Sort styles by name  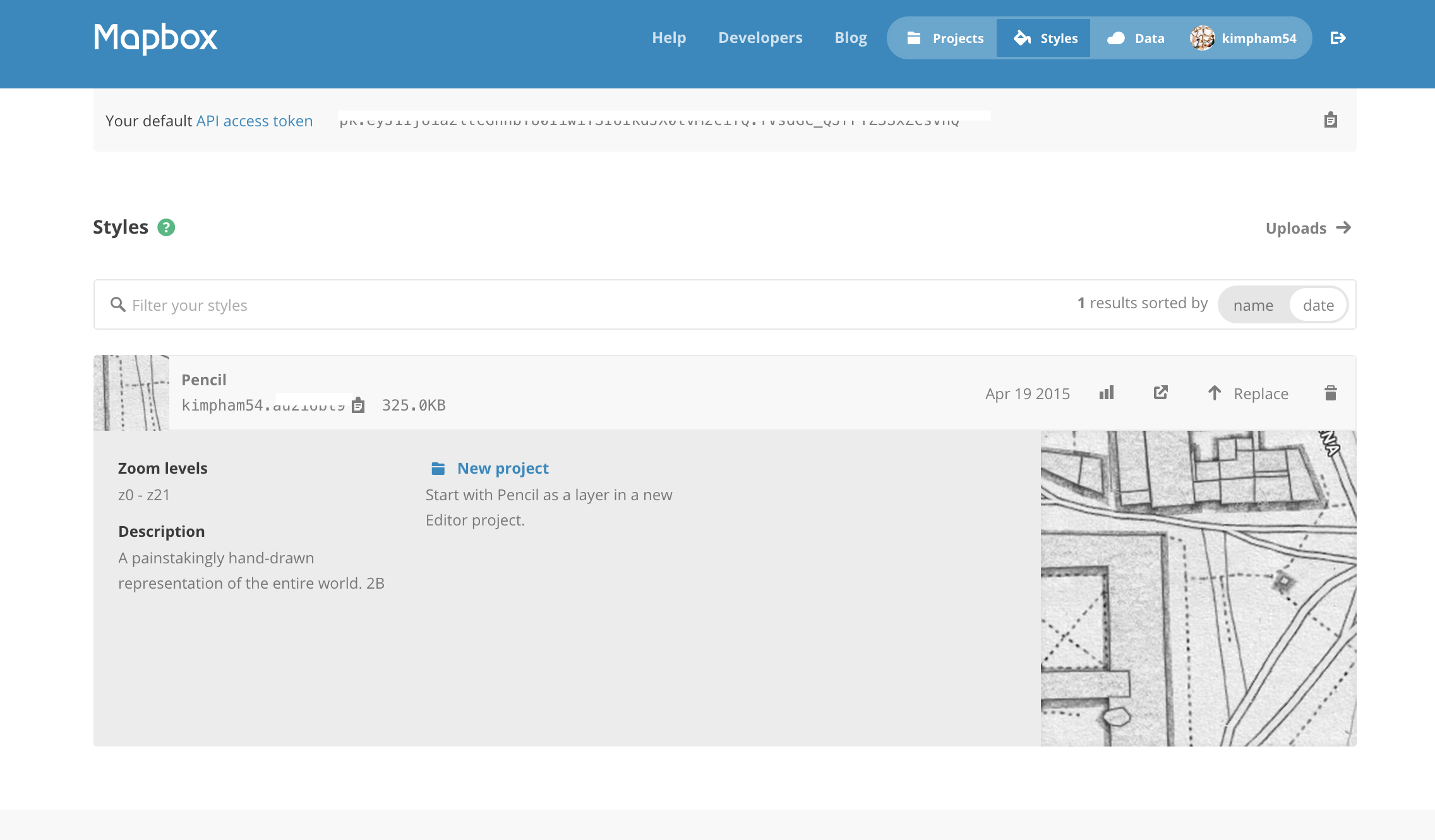[x=1252, y=305]
